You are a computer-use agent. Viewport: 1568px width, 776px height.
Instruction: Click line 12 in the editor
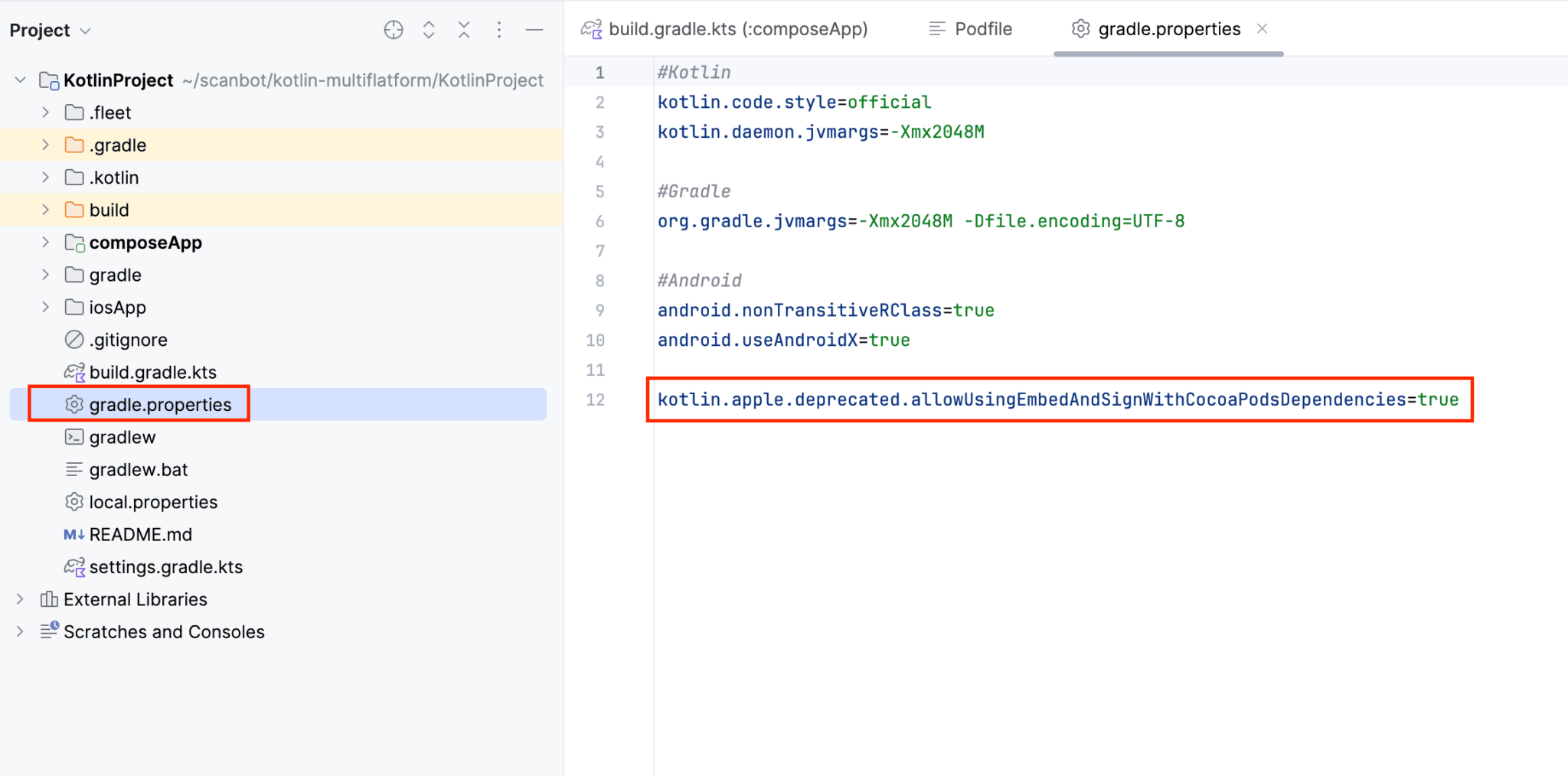pyautogui.click(x=1057, y=399)
